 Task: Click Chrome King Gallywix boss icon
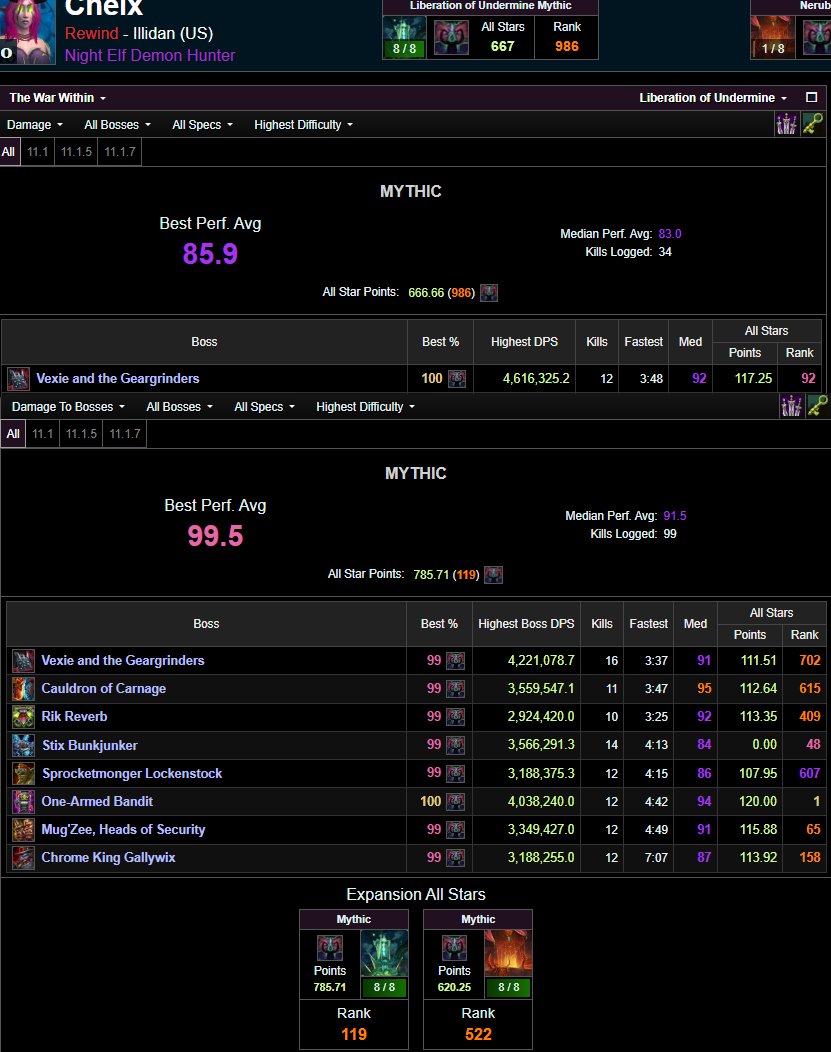pos(23,857)
